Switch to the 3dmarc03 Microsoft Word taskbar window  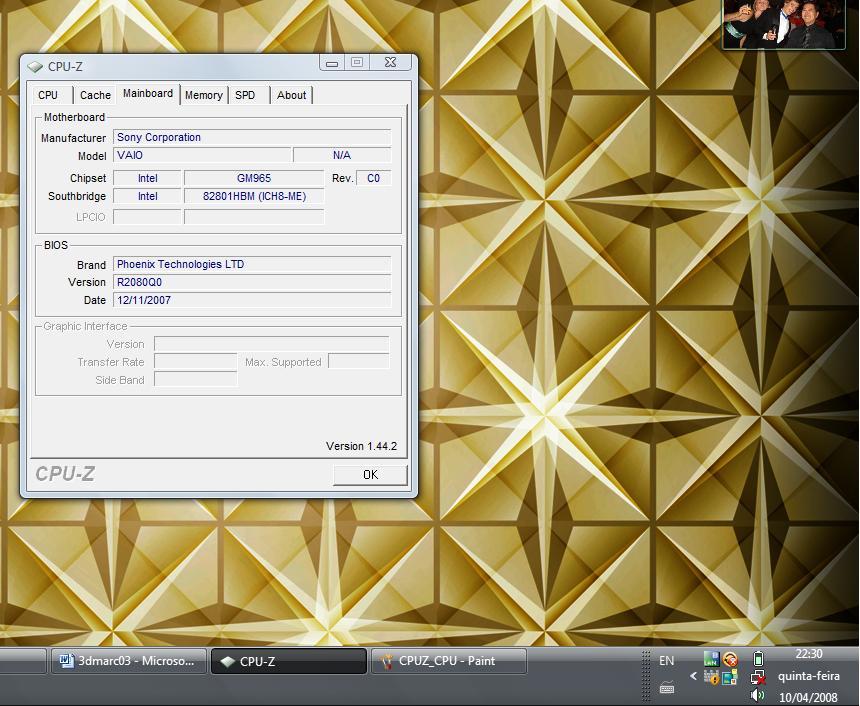tap(129, 661)
